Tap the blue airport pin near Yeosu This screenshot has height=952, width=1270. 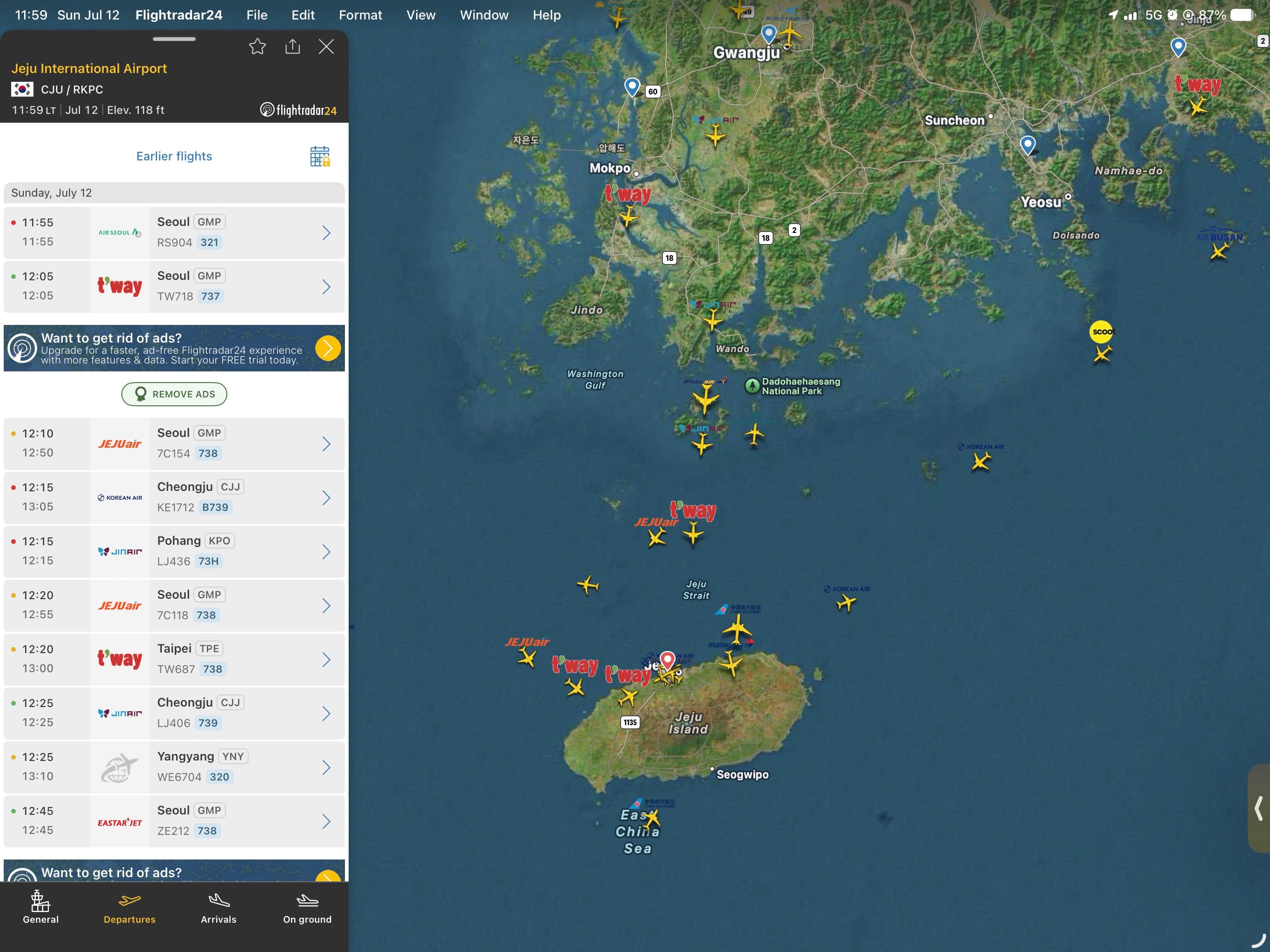click(x=1028, y=145)
